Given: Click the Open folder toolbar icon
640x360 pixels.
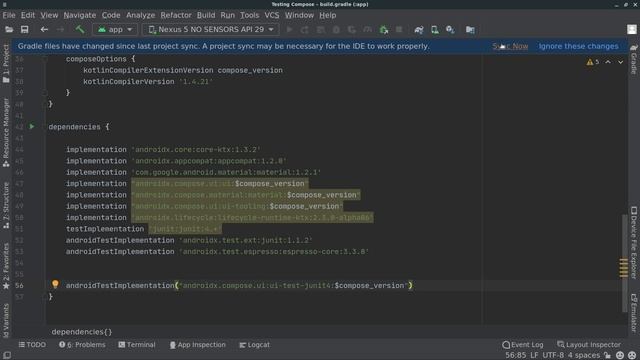Looking at the screenshot, I should click(9, 29).
